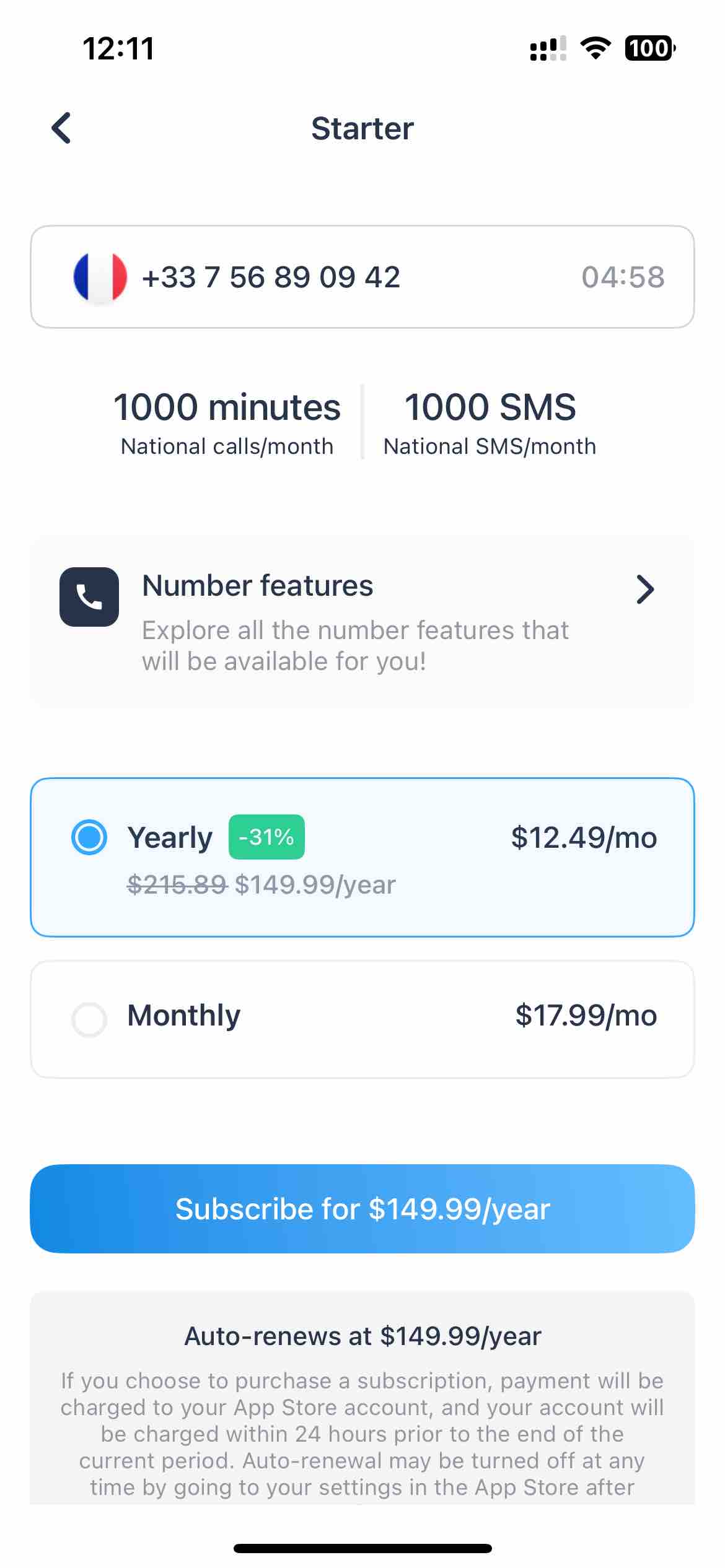This screenshot has width=725, height=1568.
Task: Open the Number features row
Action: click(362, 622)
